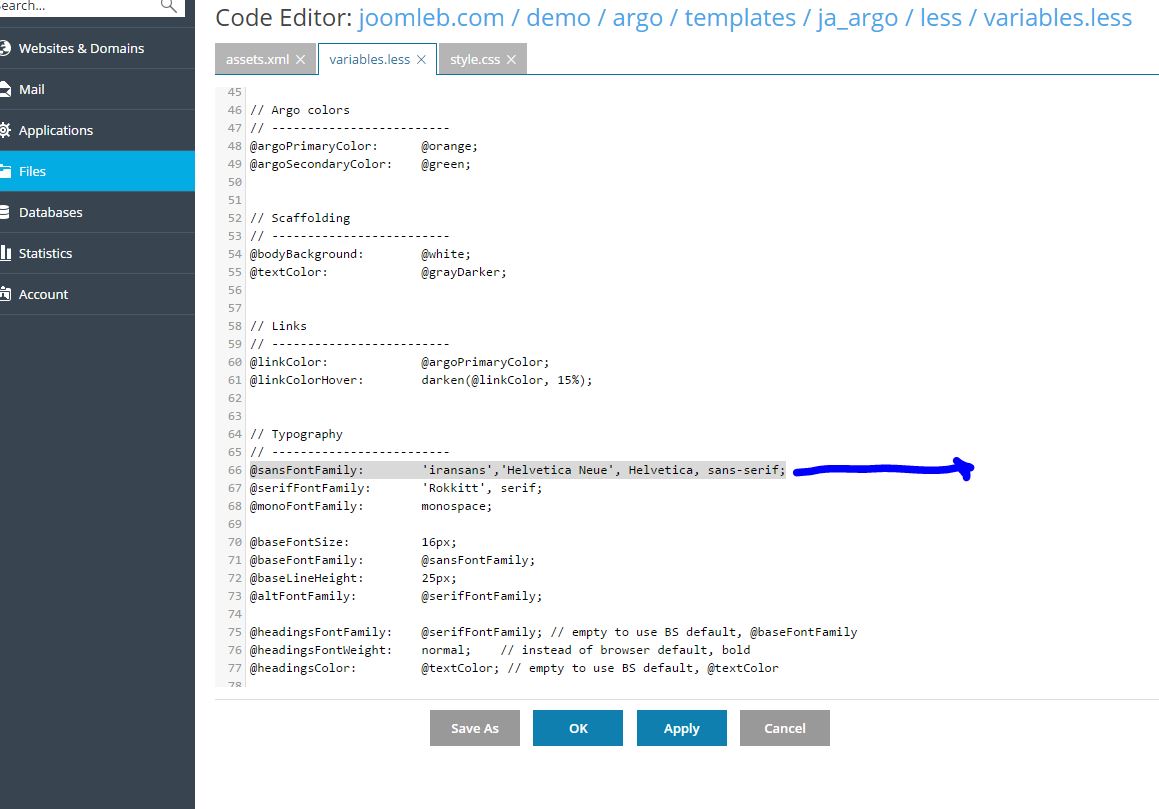This screenshot has width=1159, height=809.
Task: Click @monoFontFamily on line 68
Action: [x=307, y=507]
